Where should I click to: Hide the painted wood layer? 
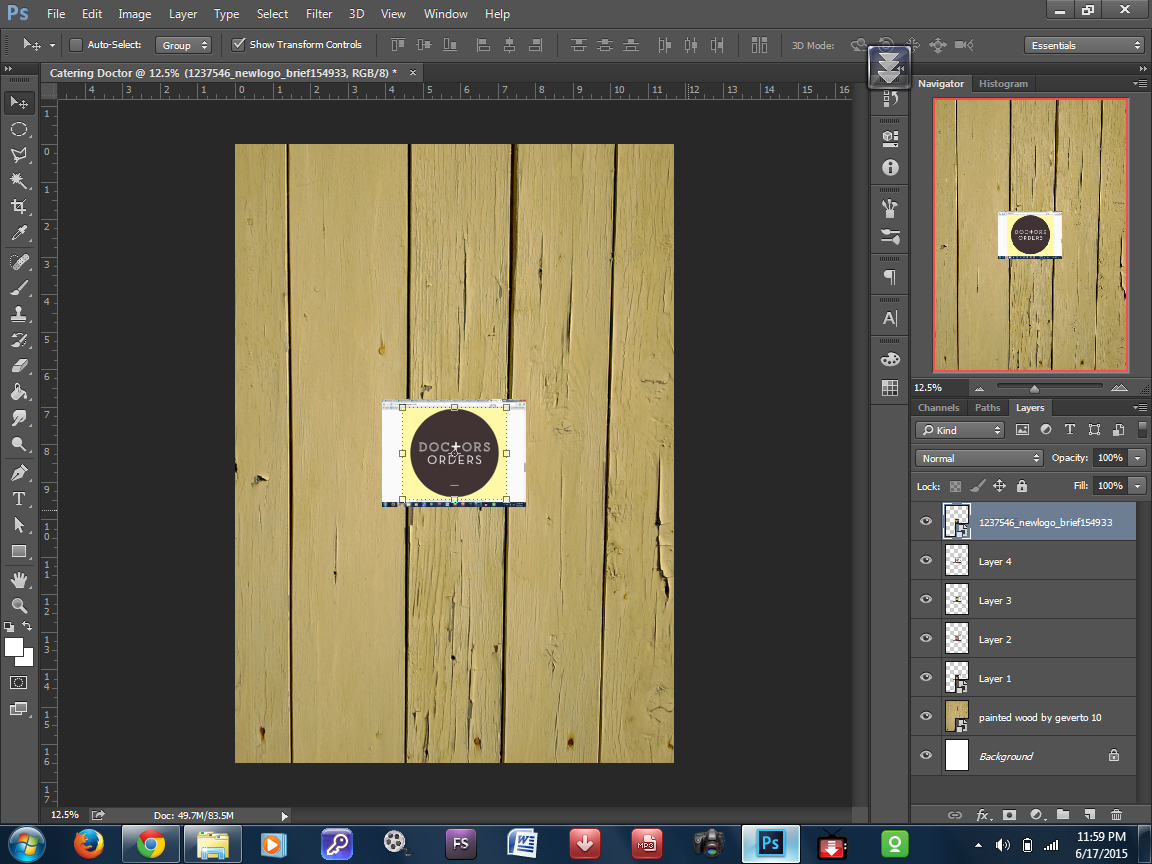926,717
